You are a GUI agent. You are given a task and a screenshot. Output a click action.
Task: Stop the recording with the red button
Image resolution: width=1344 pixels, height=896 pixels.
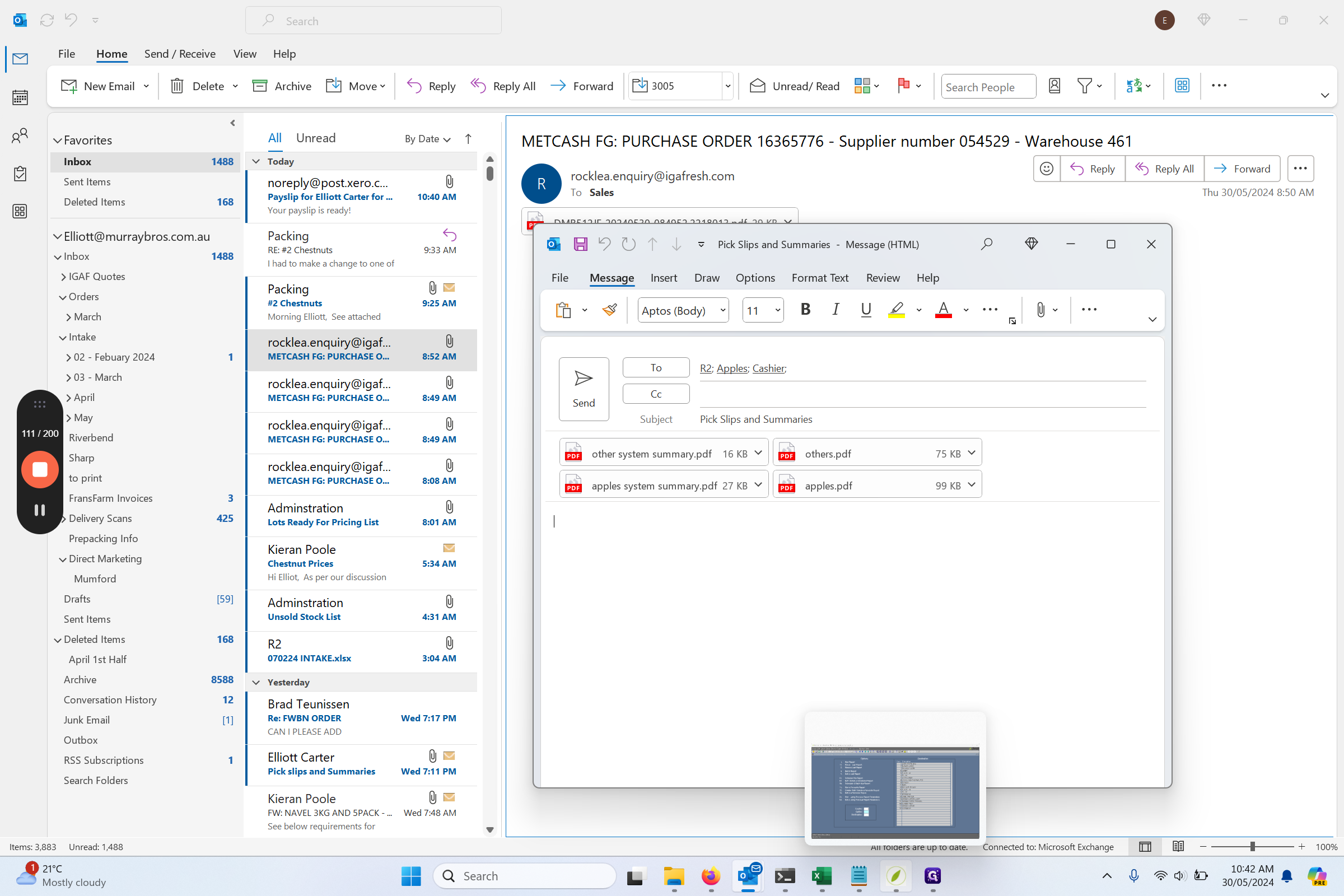pyautogui.click(x=39, y=469)
